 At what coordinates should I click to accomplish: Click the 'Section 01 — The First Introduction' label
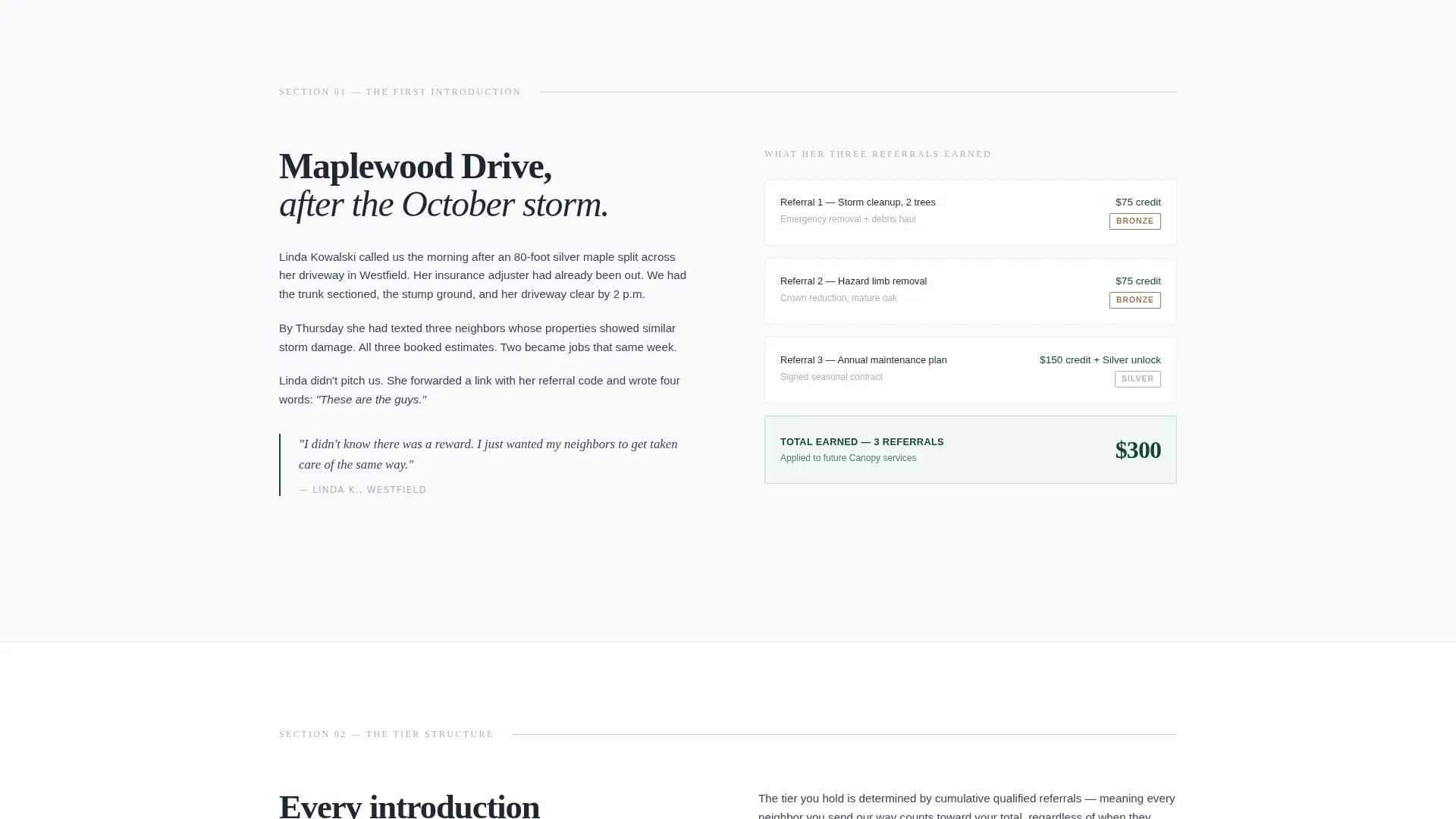pyautogui.click(x=400, y=92)
